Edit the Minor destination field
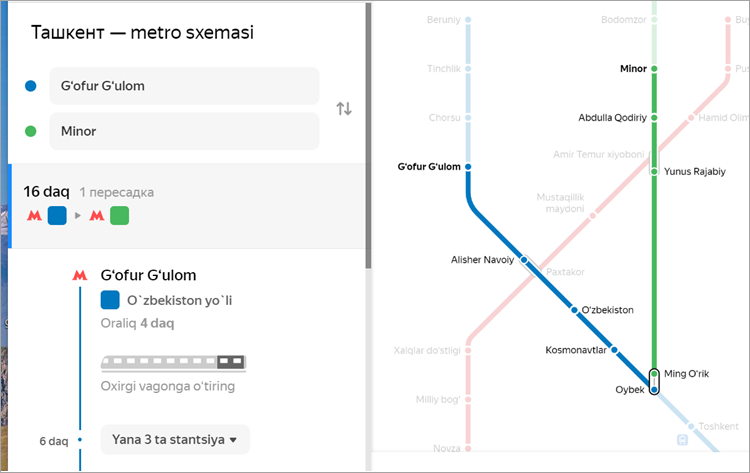 (x=184, y=131)
